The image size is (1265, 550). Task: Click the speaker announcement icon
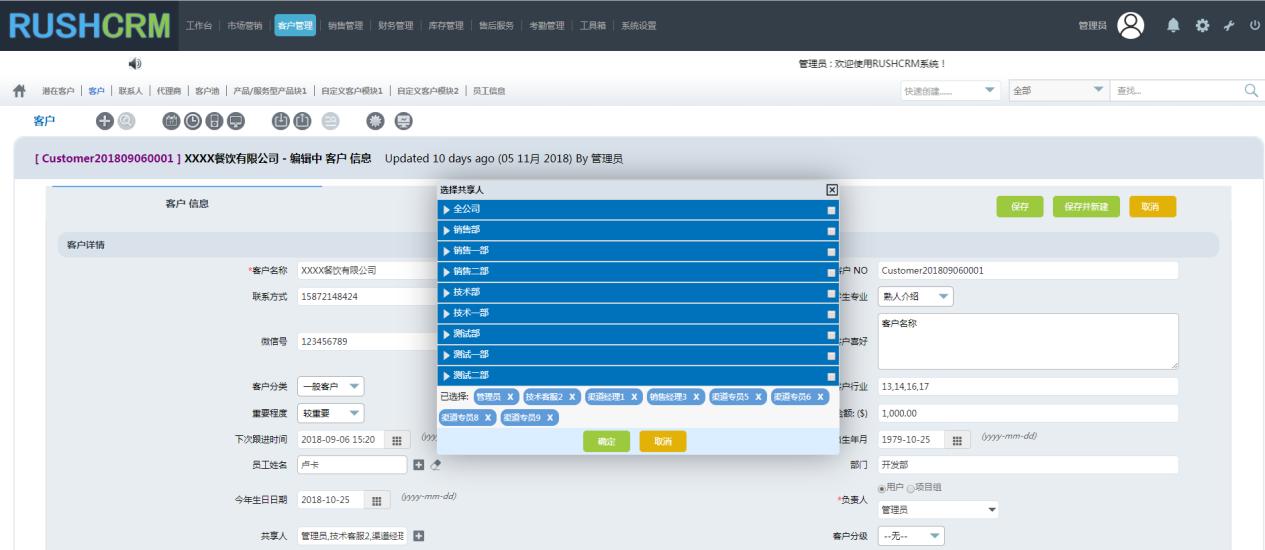(134, 64)
